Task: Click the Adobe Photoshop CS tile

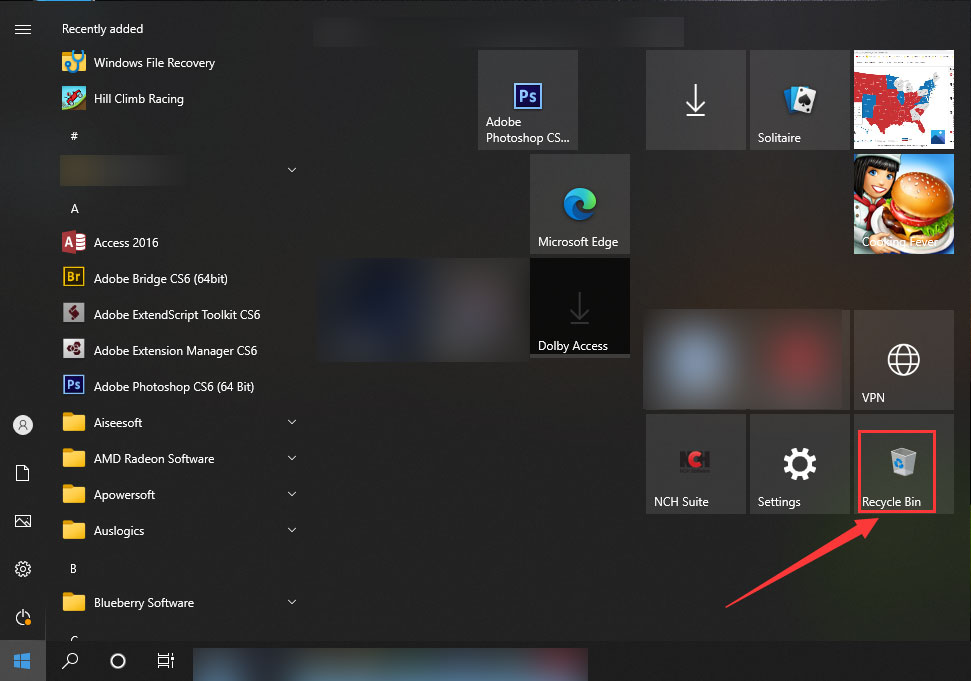Action: pos(528,100)
